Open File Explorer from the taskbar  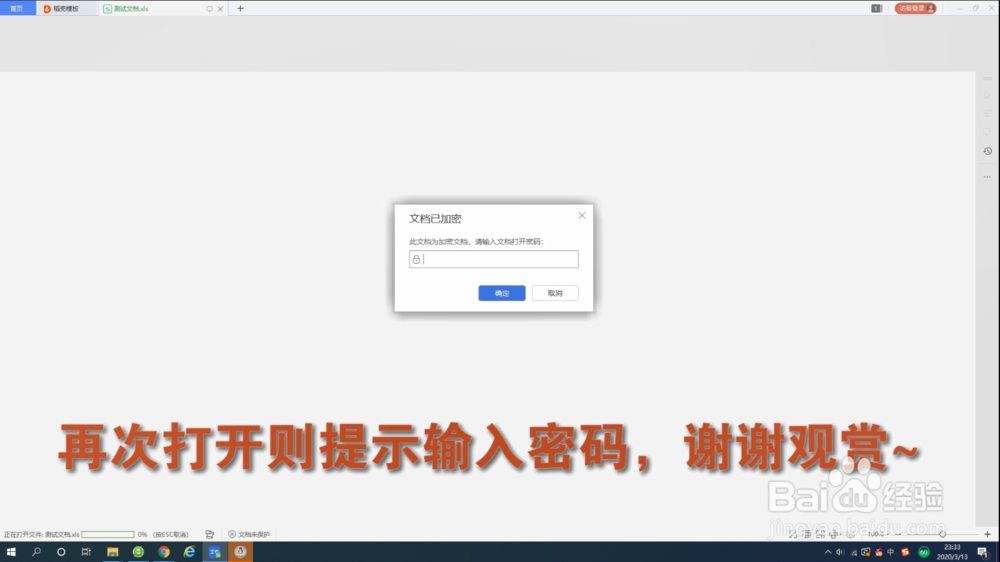113,552
